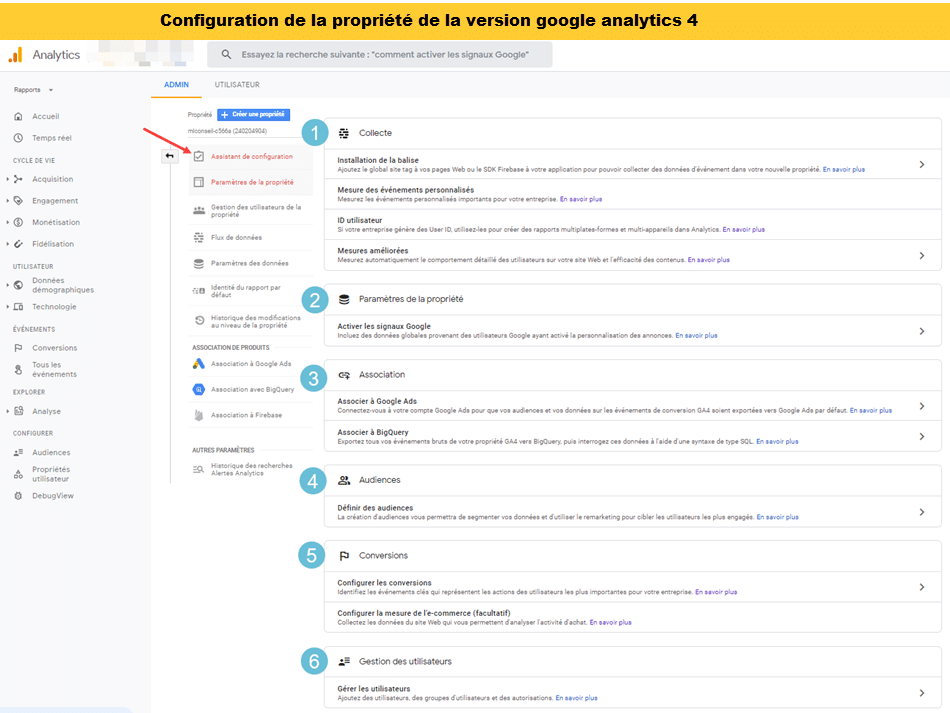Expand the Acquisition tree arrow
Screen dimensions: 950x713
tap(7, 179)
